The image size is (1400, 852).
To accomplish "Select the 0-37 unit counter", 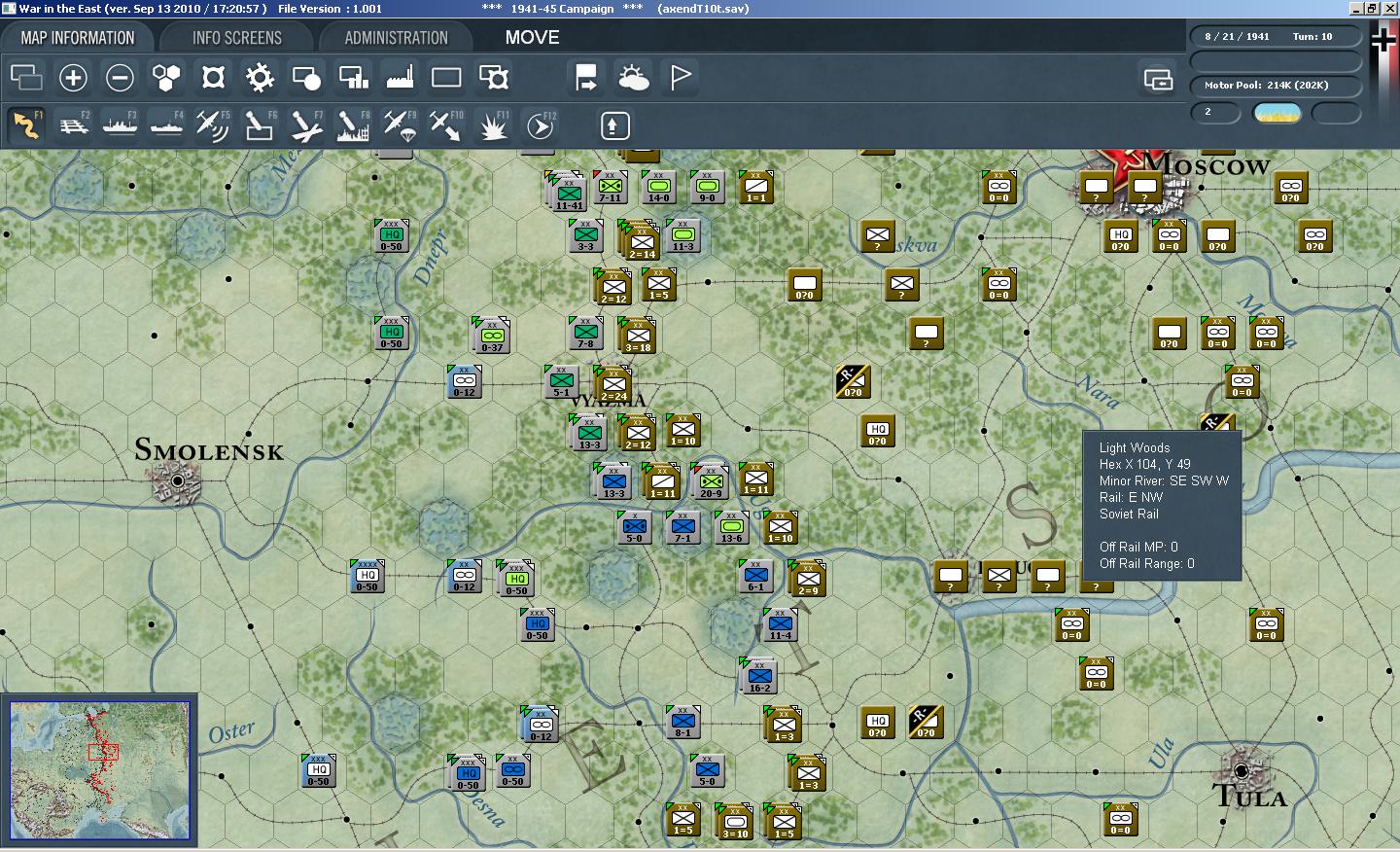I will 492,337.
